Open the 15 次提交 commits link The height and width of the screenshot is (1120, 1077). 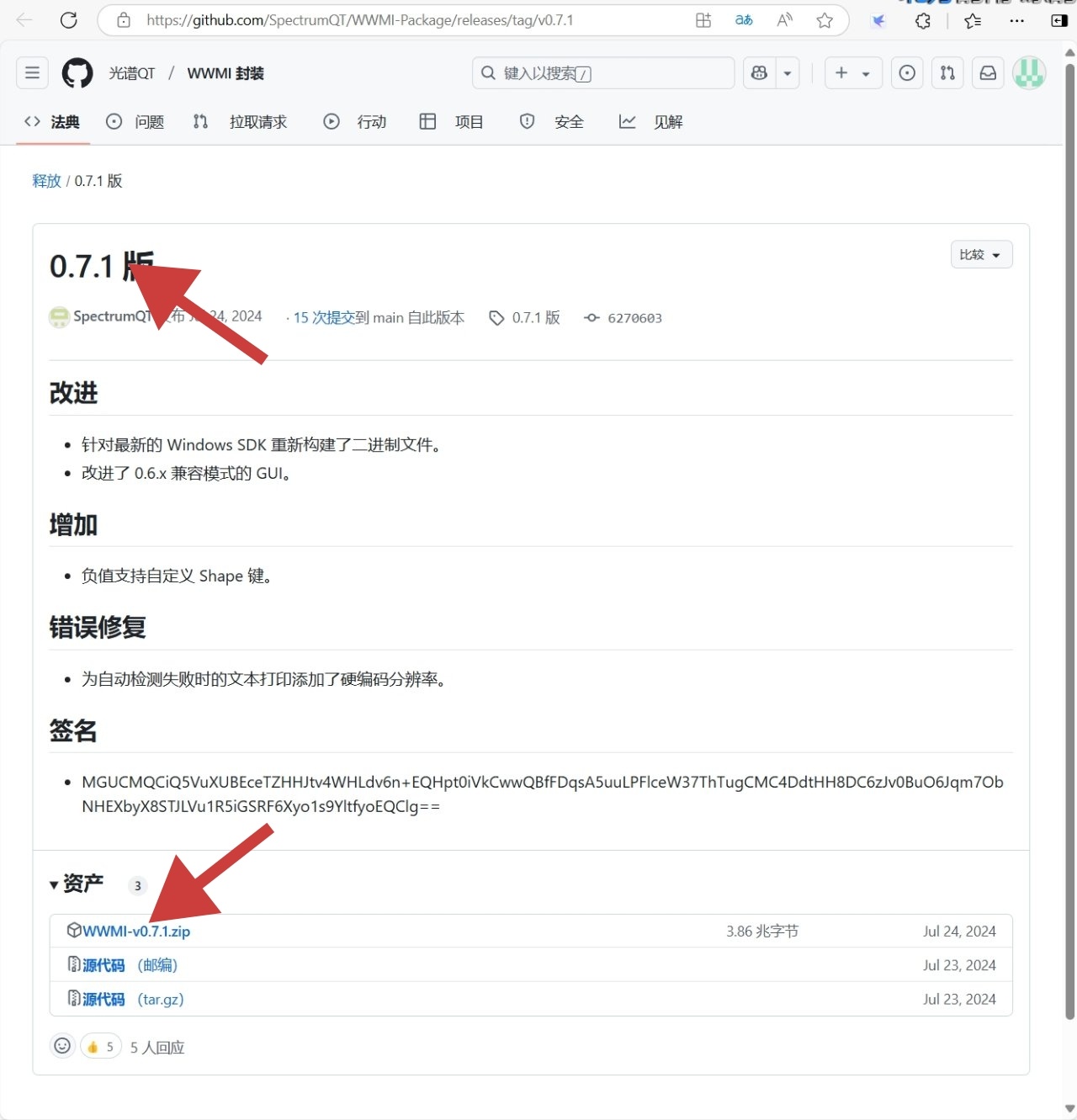[324, 318]
